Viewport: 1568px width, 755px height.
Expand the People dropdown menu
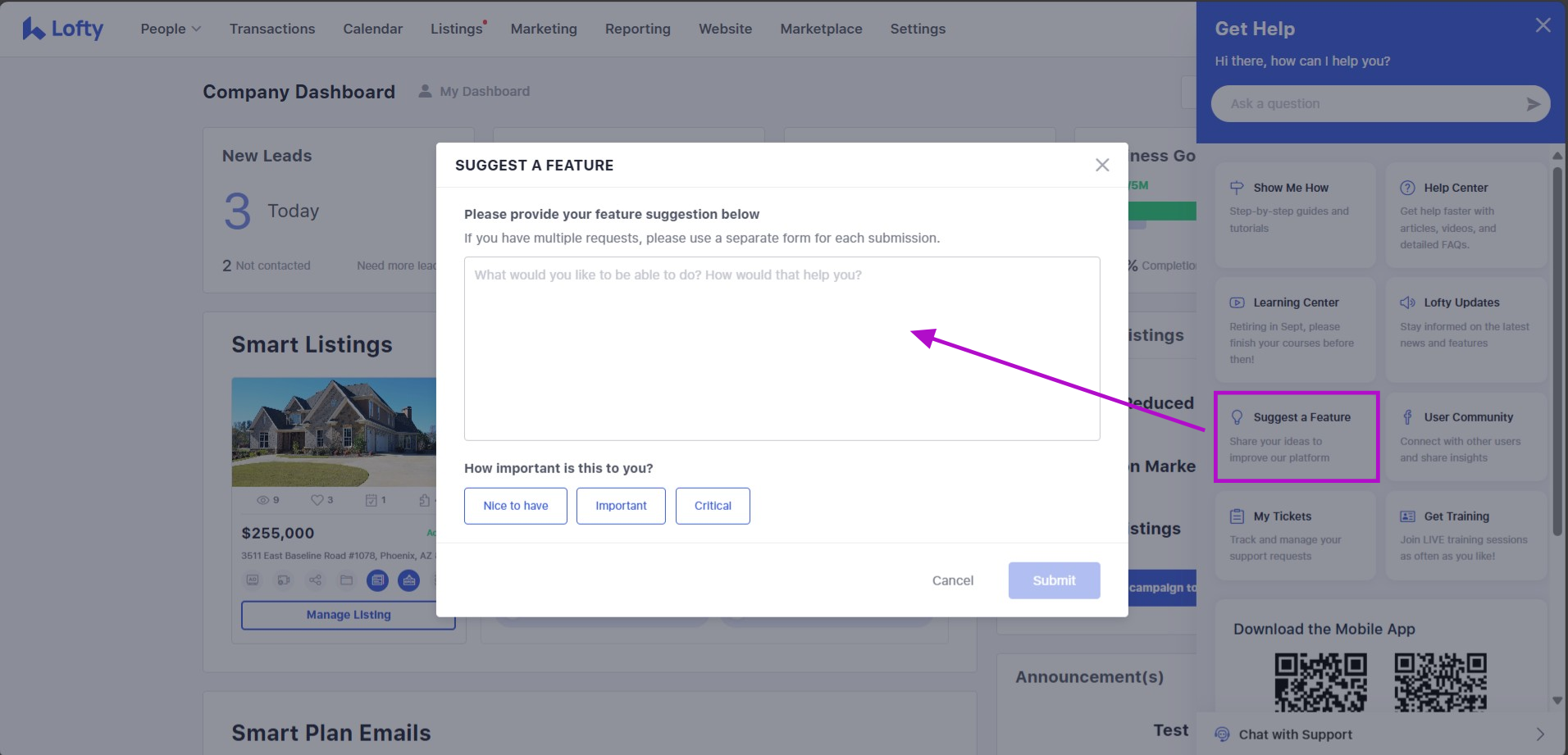click(x=171, y=29)
